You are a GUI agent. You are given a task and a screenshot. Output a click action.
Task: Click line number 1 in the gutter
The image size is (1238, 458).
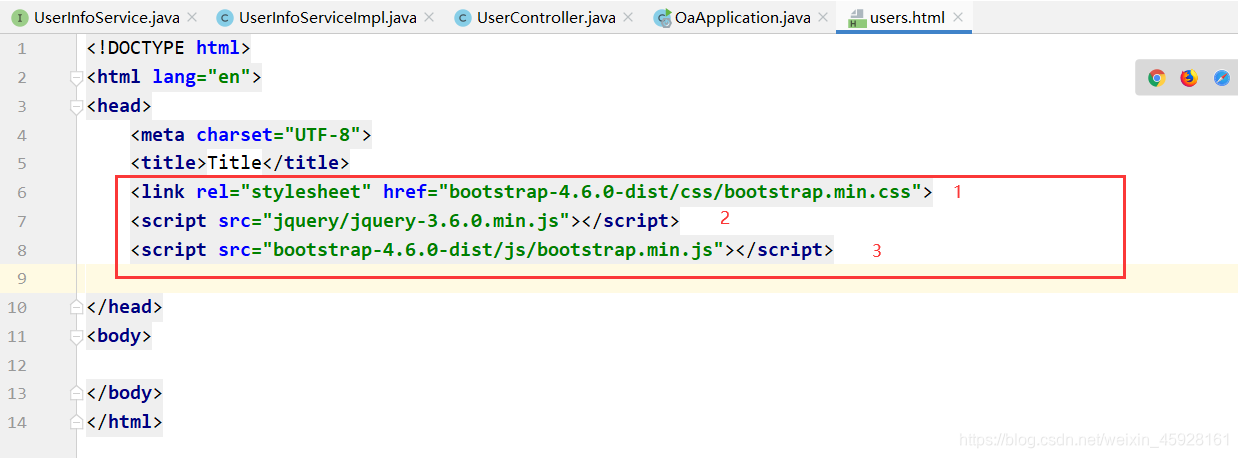pos(22,49)
